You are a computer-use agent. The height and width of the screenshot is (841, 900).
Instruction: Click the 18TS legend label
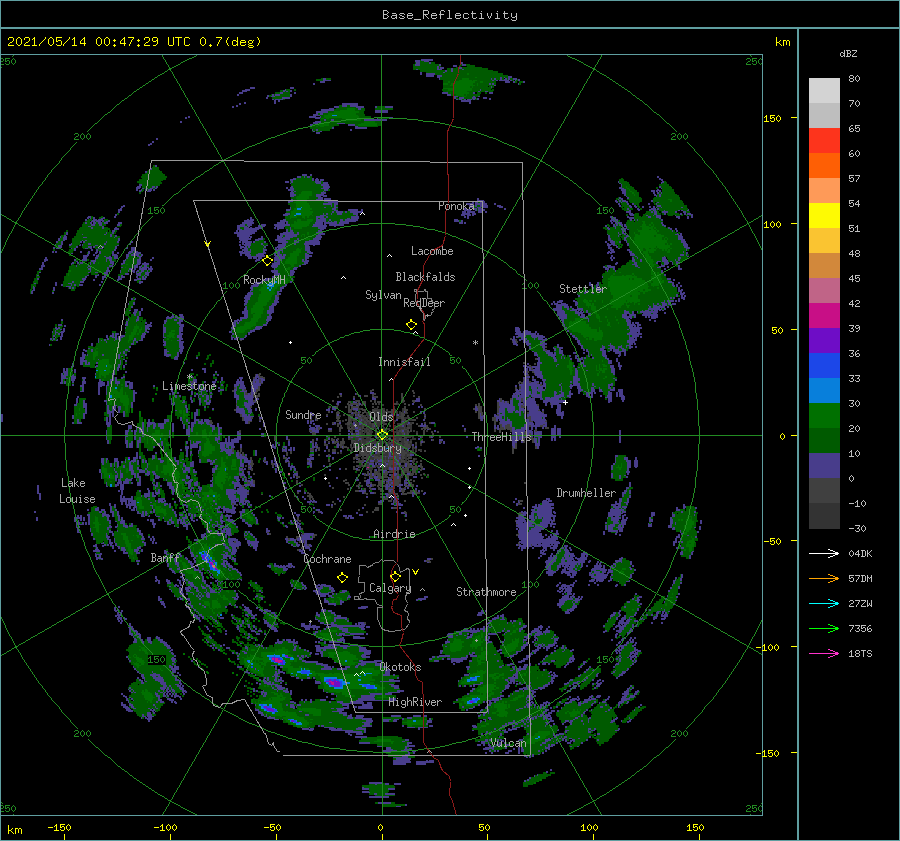point(860,654)
